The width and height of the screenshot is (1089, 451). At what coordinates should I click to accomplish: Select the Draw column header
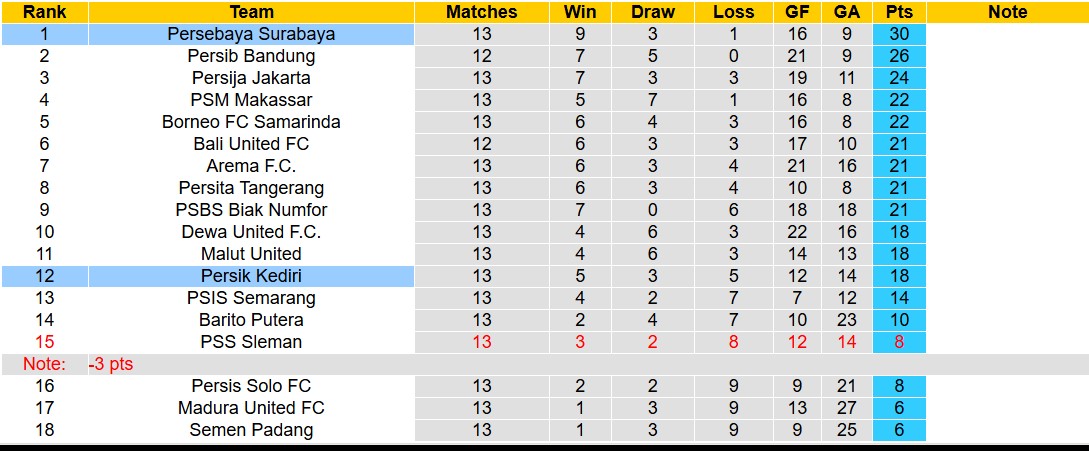point(653,12)
